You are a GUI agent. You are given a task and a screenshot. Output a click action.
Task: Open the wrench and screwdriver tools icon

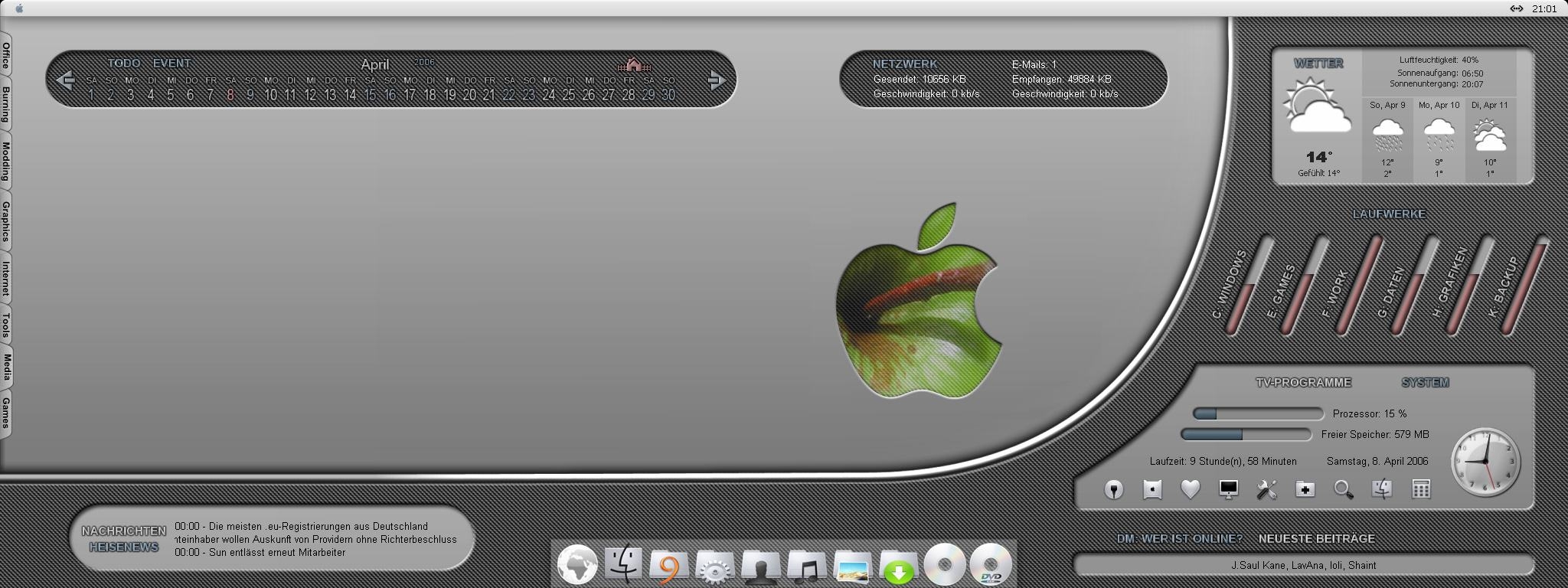[x=1267, y=489]
